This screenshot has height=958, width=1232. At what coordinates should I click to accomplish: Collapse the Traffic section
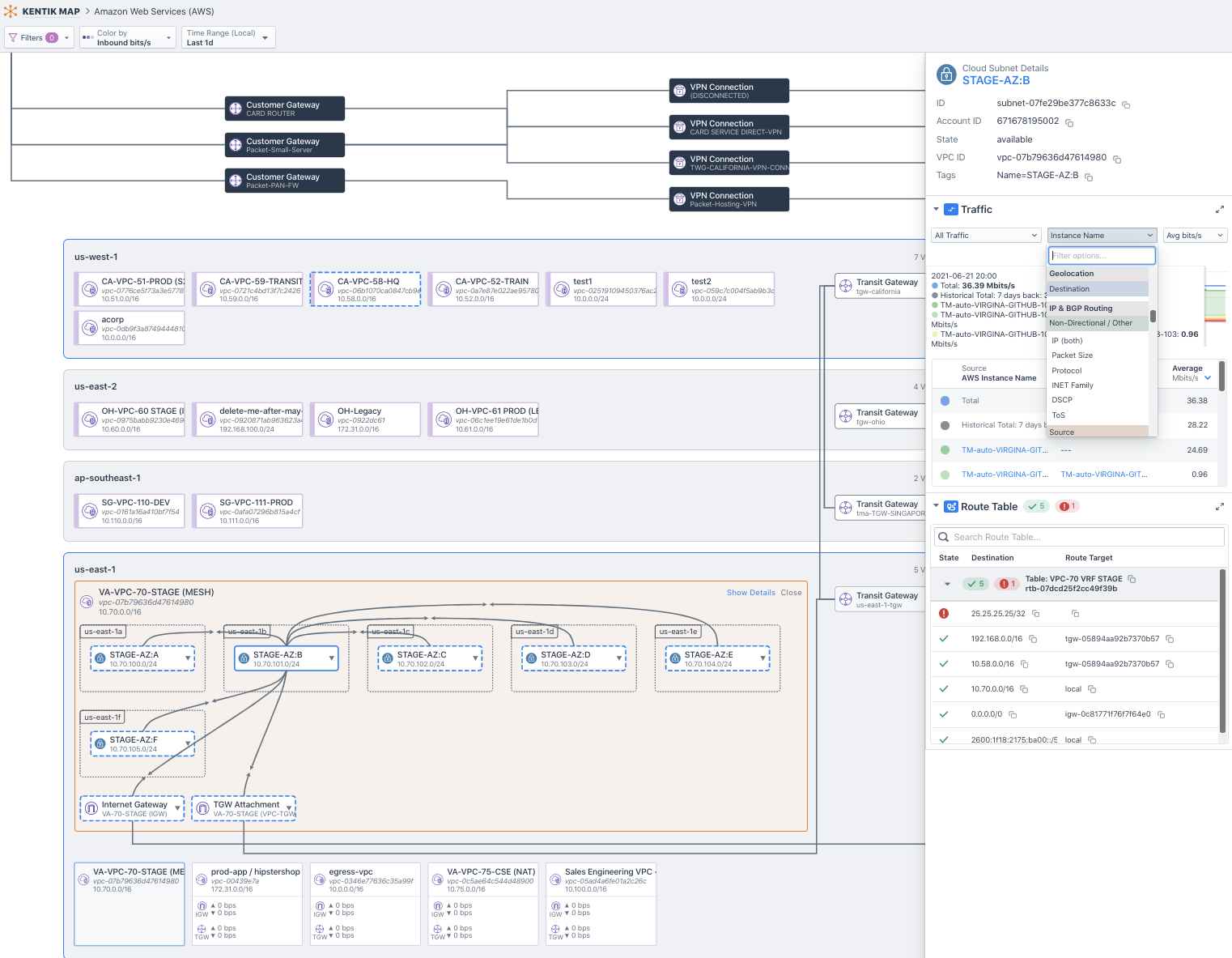(937, 209)
